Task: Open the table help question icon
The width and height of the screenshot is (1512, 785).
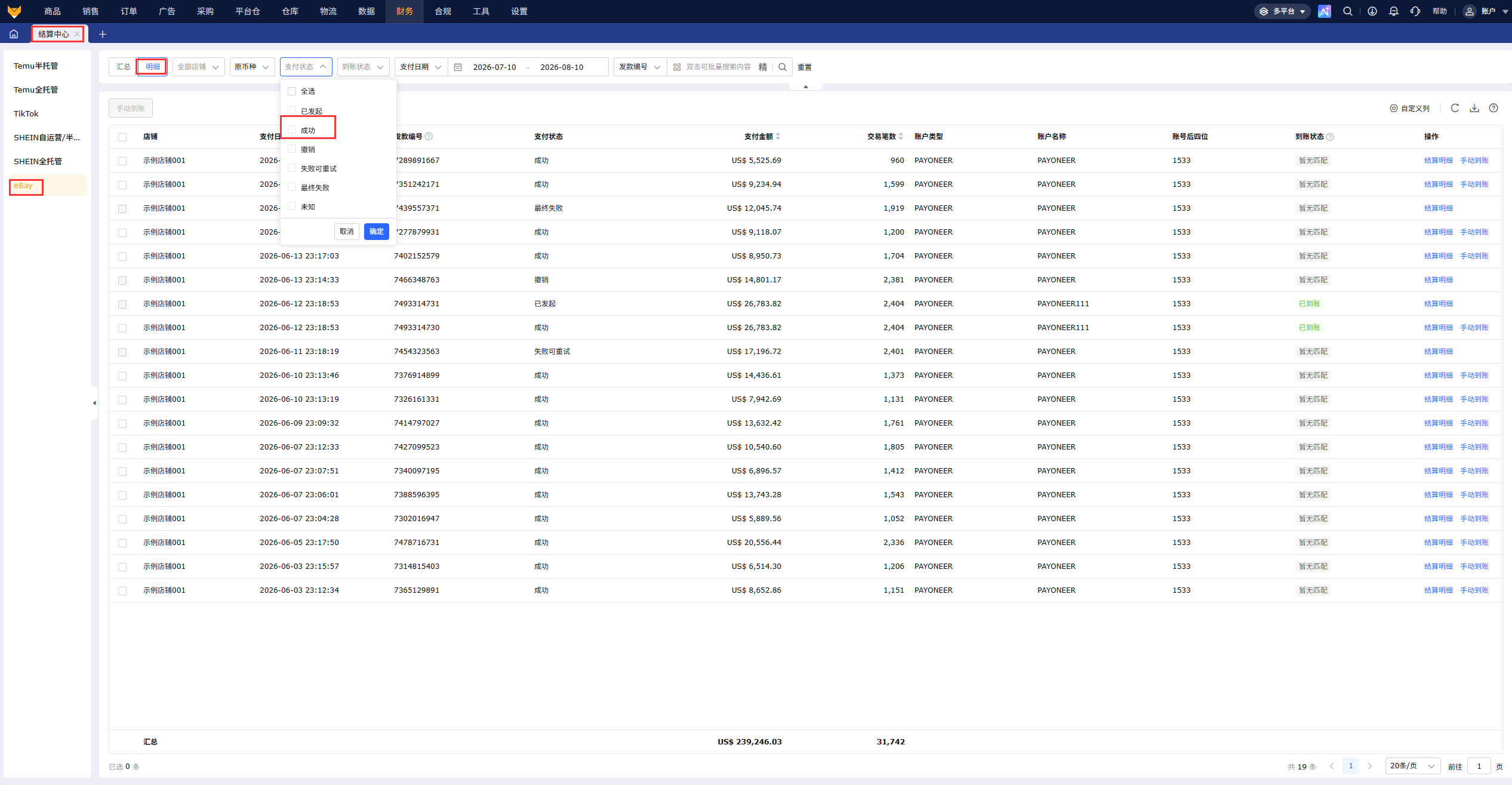Action: click(1493, 108)
